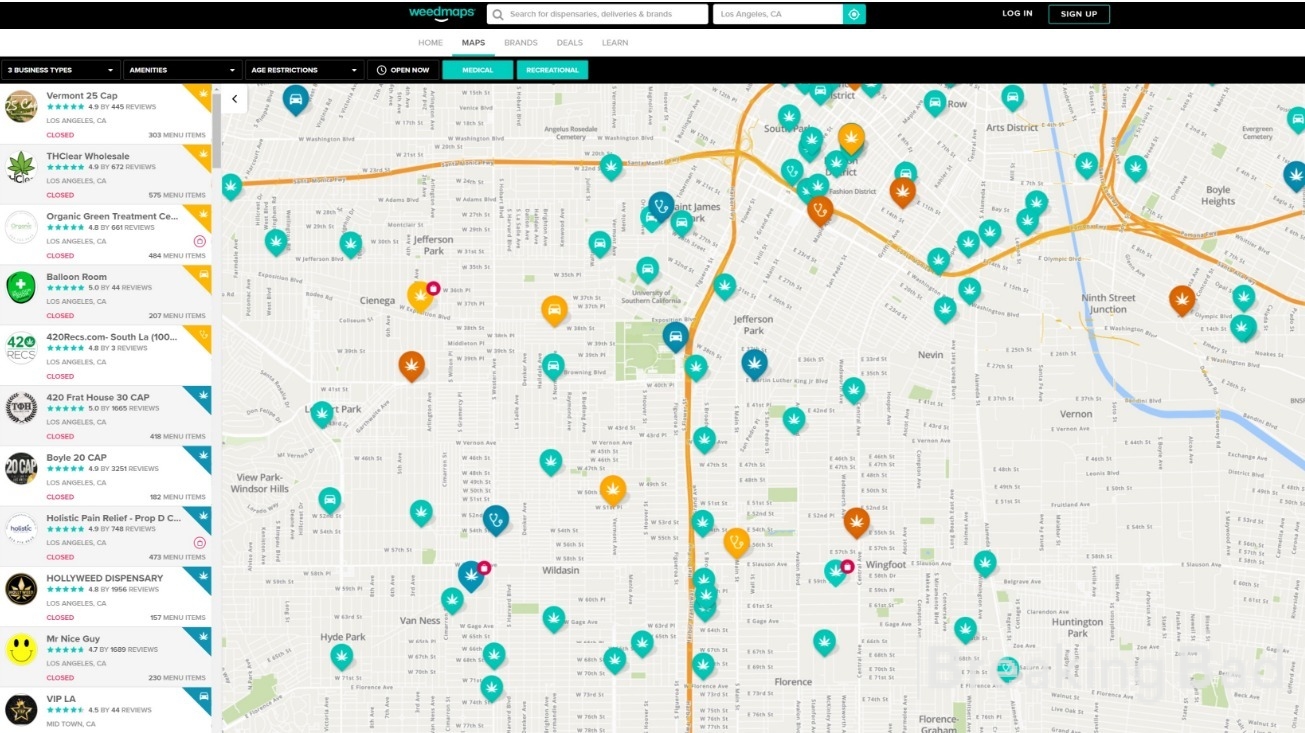Go to the Home tab

point(430,43)
